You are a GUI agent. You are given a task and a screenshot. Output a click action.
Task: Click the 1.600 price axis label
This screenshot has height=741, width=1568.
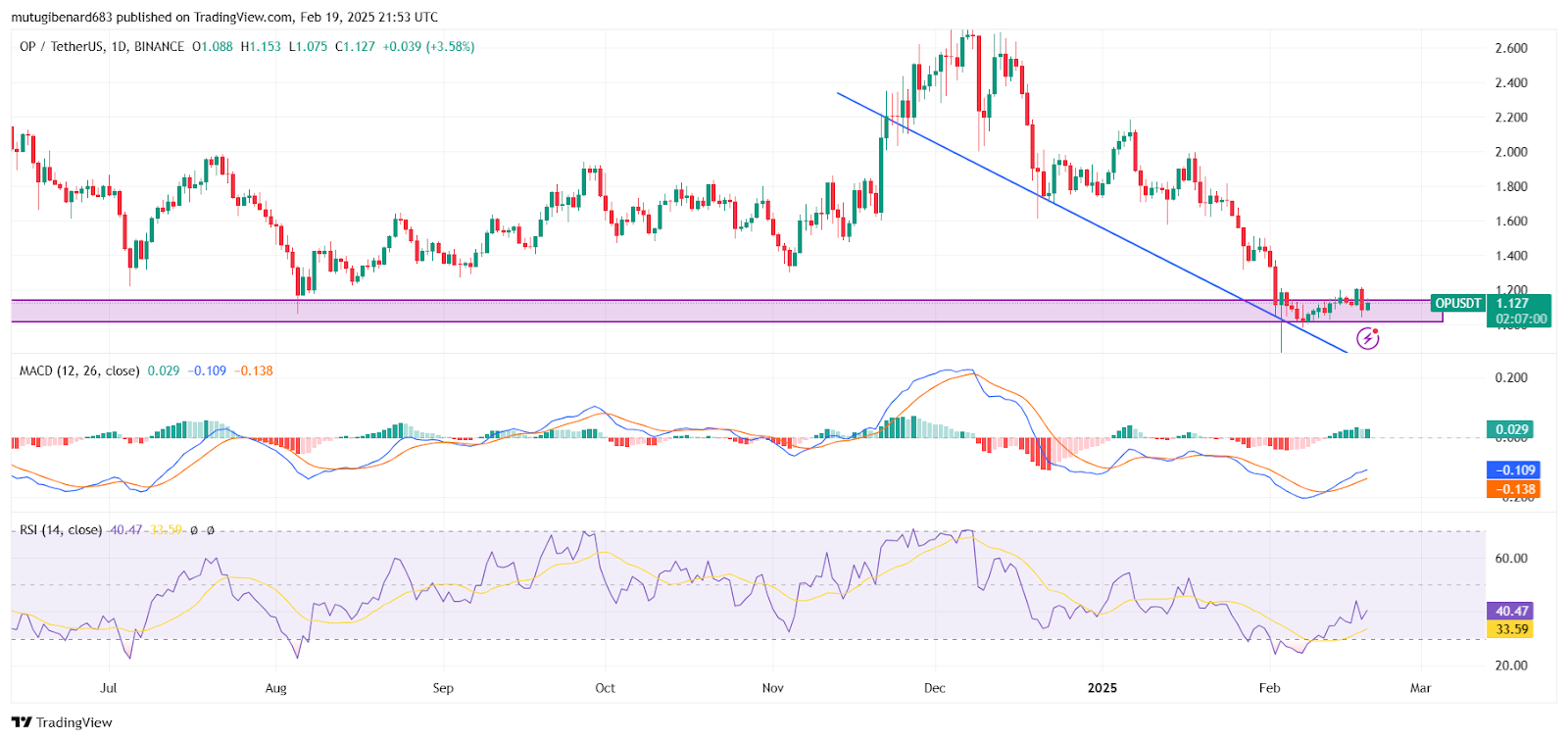click(x=1511, y=221)
